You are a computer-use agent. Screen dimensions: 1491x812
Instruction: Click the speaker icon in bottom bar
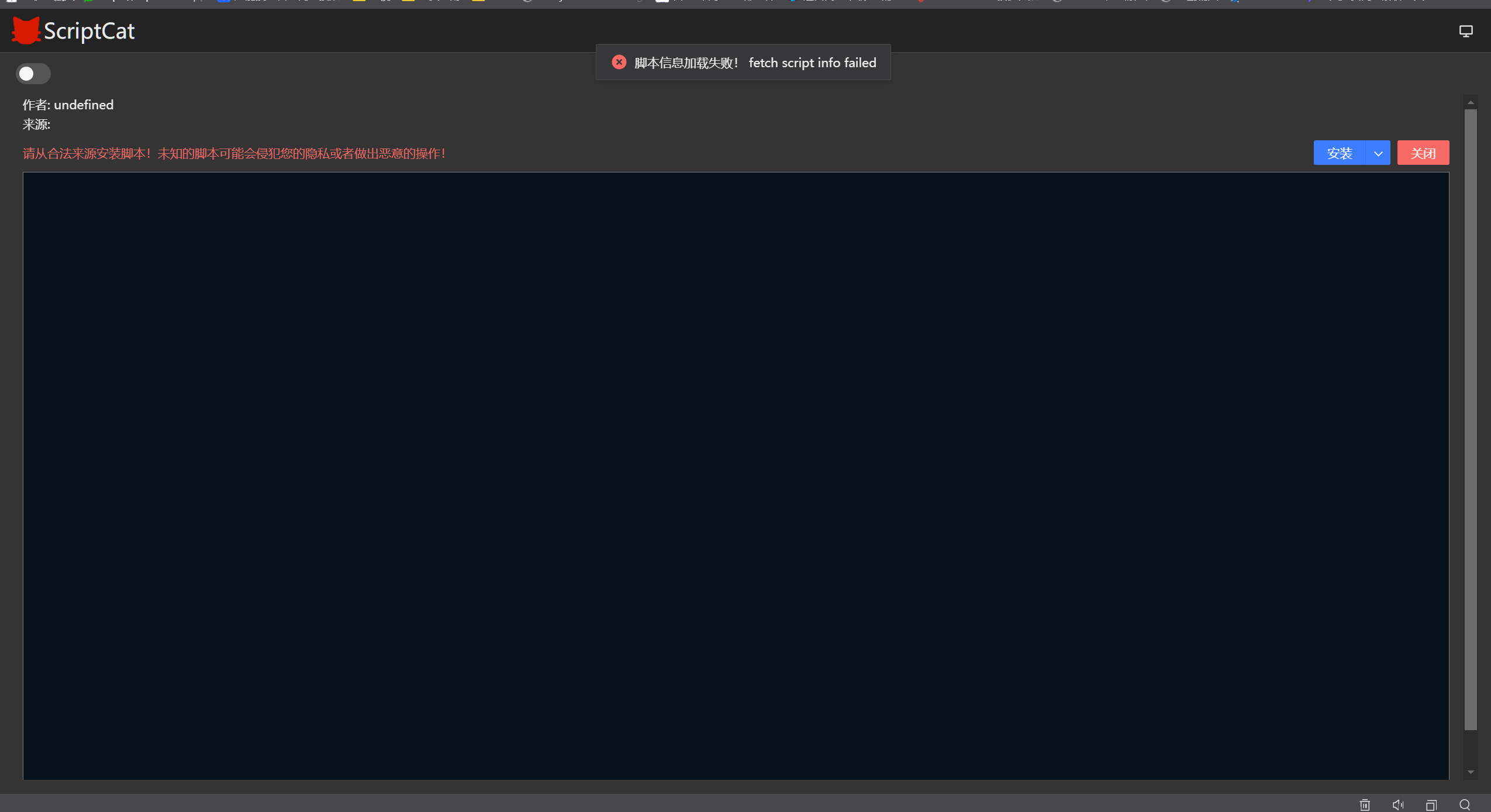[1398, 804]
